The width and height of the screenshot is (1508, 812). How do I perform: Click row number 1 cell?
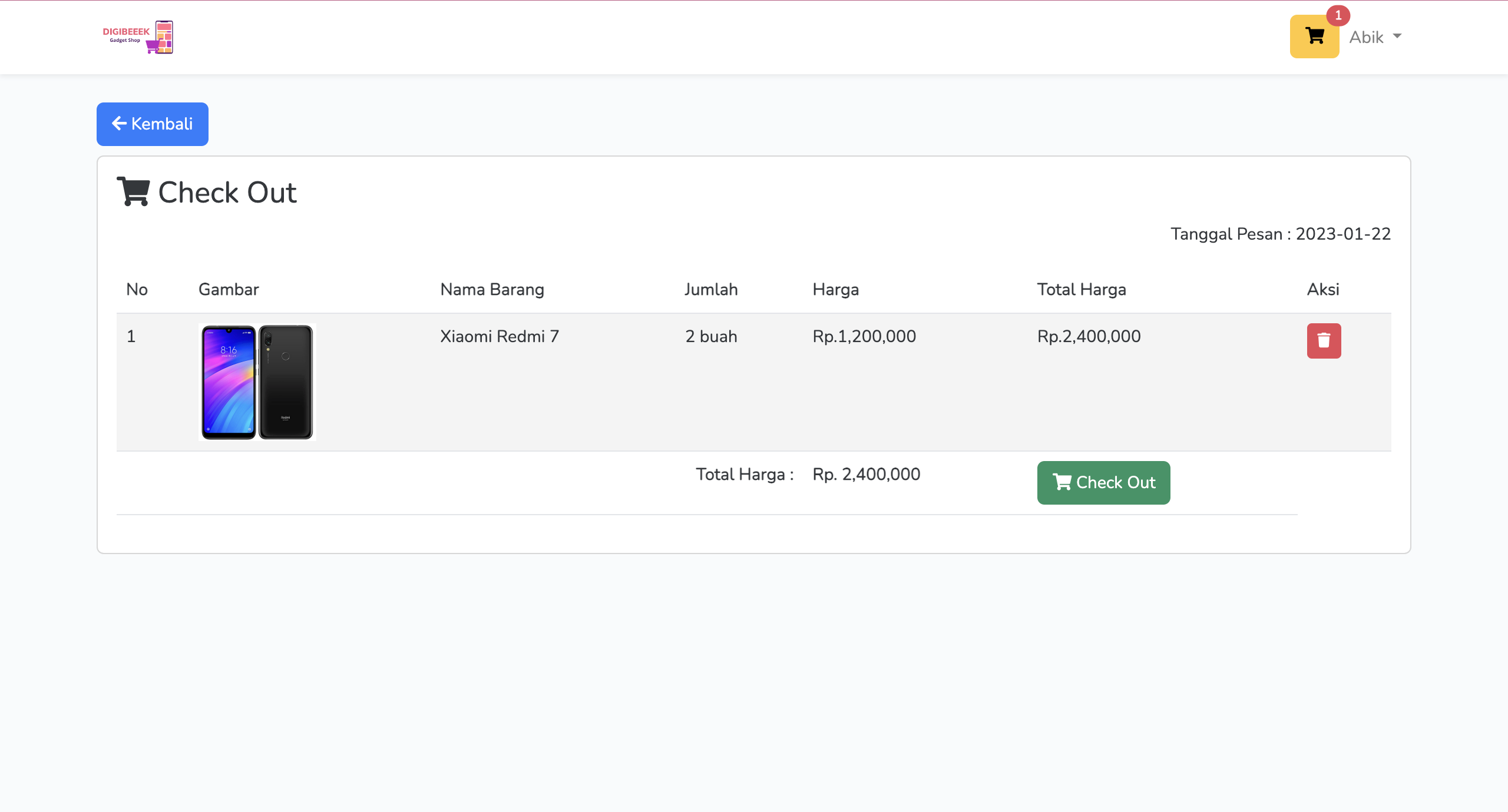(131, 337)
